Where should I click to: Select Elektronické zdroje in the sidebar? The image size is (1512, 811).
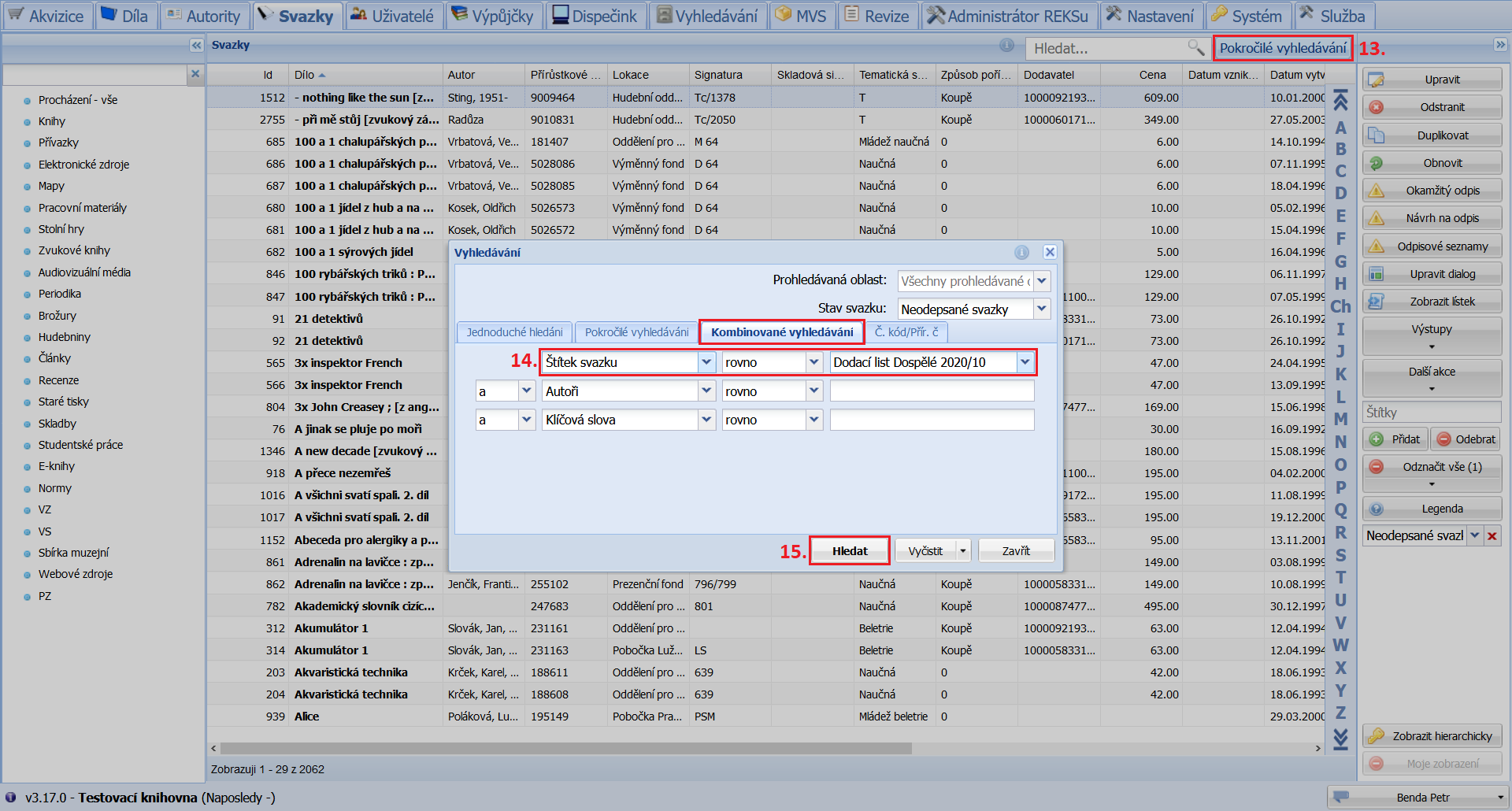point(83,165)
